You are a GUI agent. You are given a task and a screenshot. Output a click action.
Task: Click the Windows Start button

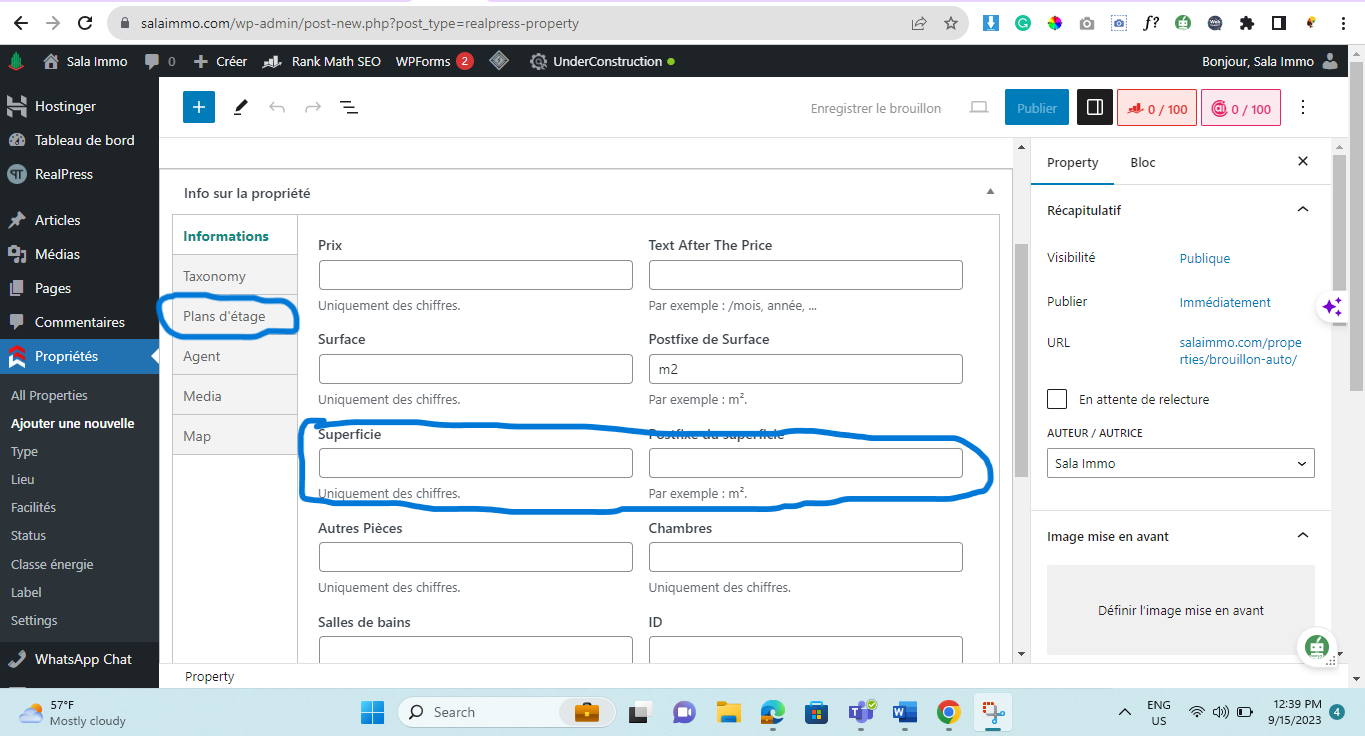pyautogui.click(x=372, y=712)
